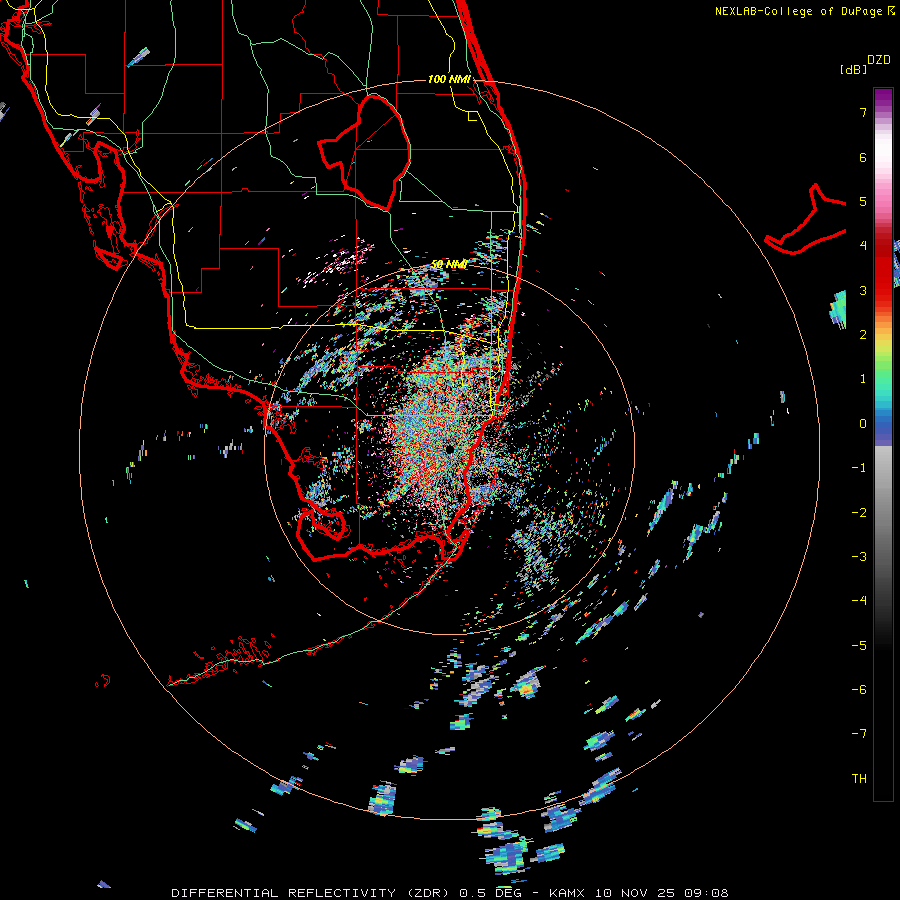Click the -2 value on color scale

pyautogui.click(x=859, y=512)
